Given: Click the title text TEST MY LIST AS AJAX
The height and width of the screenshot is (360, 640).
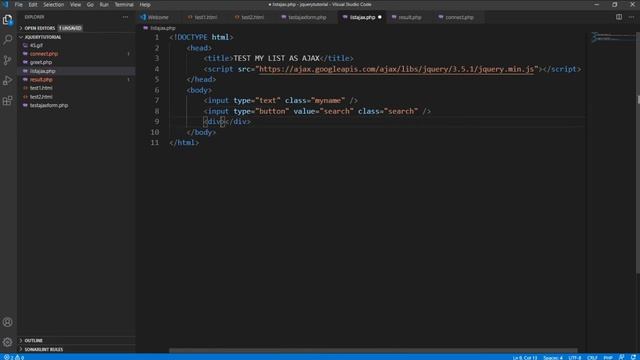Looking at the screenshot, I should (276, 58).
